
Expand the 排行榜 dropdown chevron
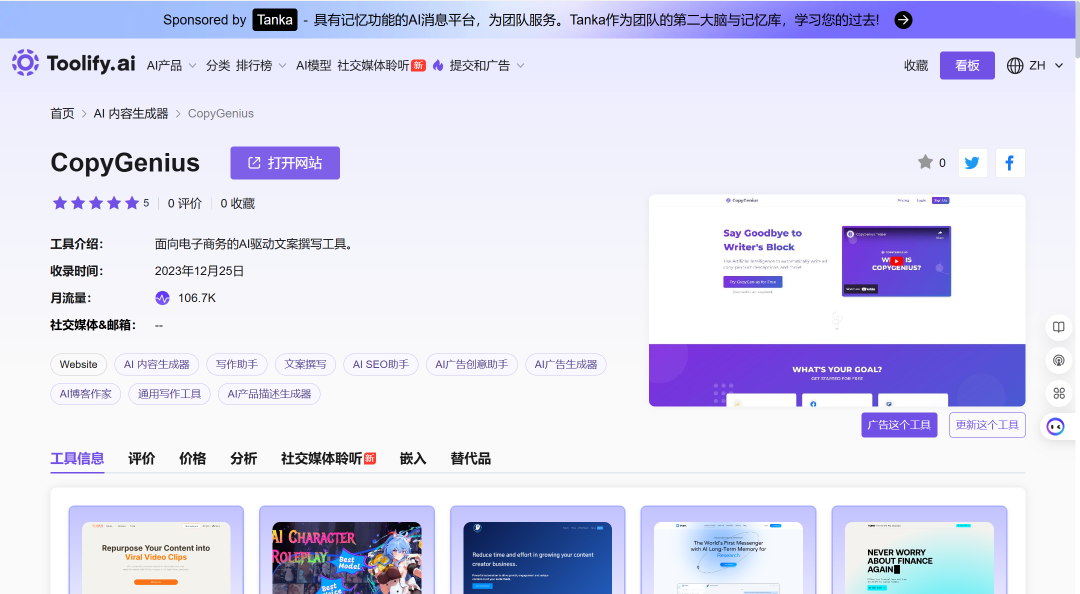282,65
